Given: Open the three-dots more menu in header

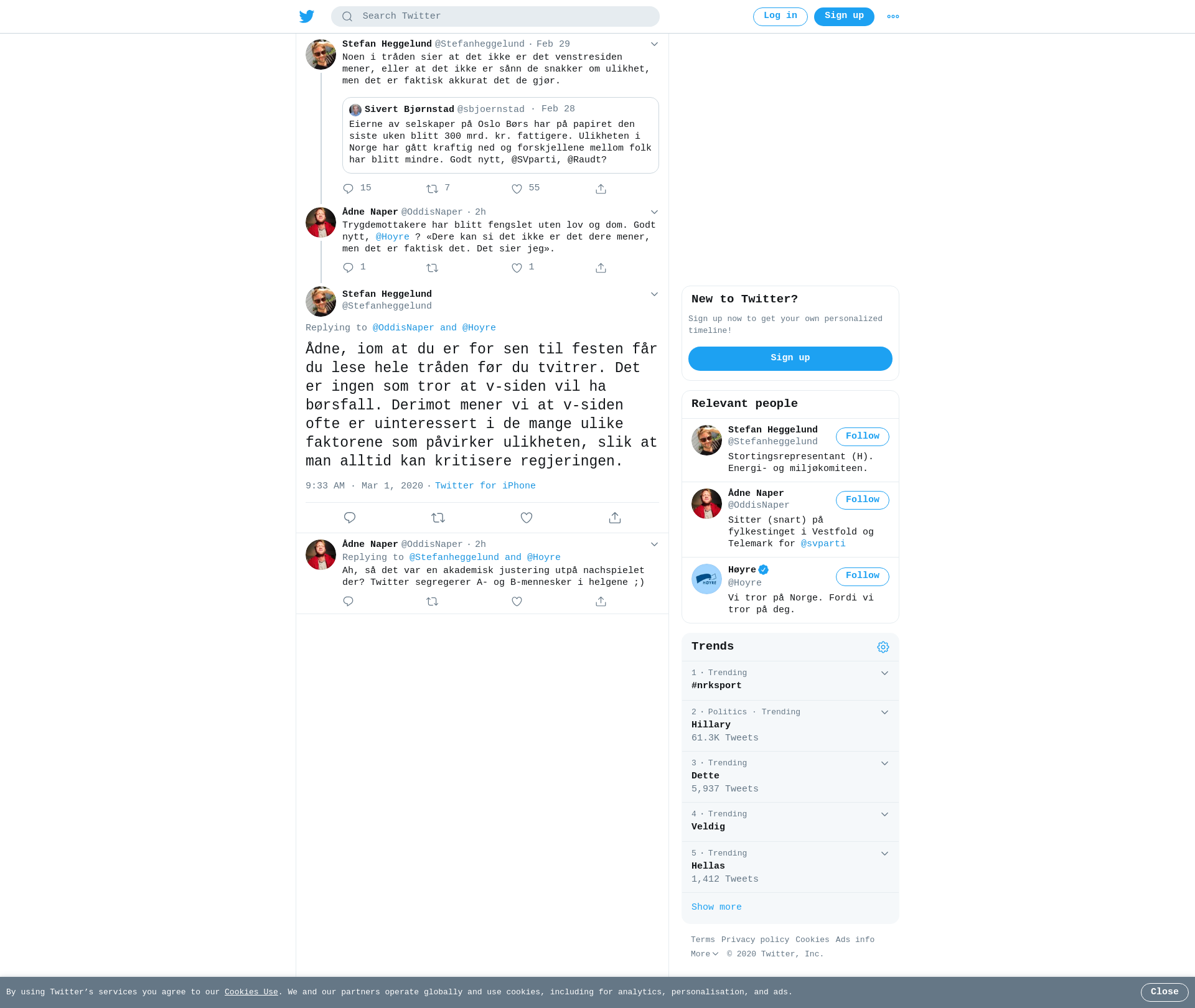Looking at the screenshot, I should click(x=893, y=17).
